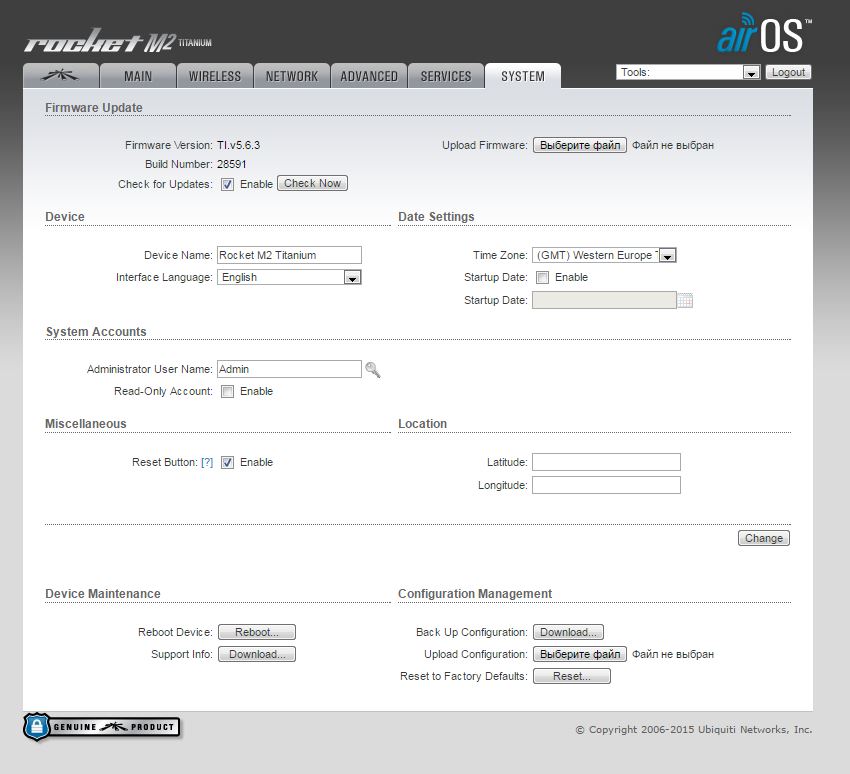Click Reset to Factory Defaults button
Screen dimensions: 850x774
point(572,676)
